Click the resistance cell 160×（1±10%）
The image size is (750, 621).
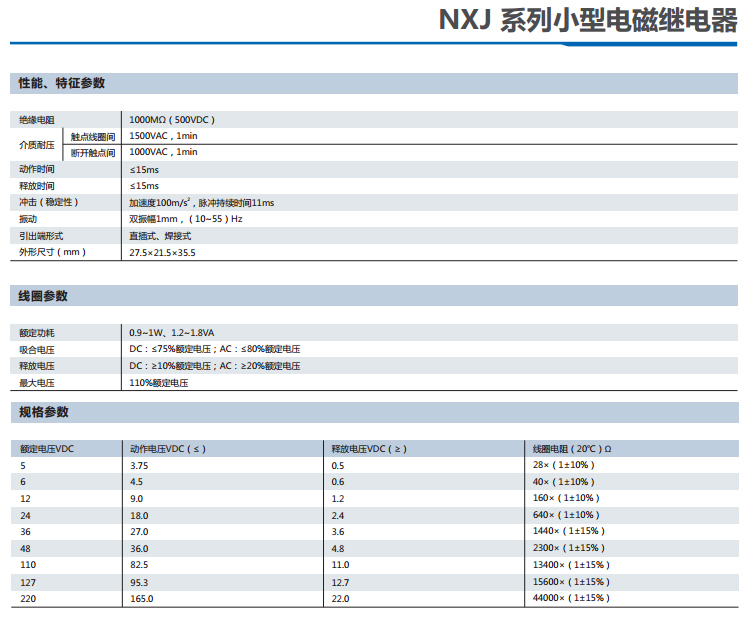pos(566,498)
